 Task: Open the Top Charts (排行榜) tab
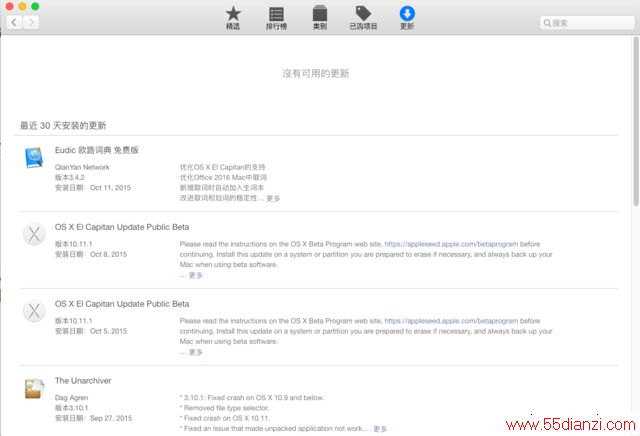click(x=276, y=18)
